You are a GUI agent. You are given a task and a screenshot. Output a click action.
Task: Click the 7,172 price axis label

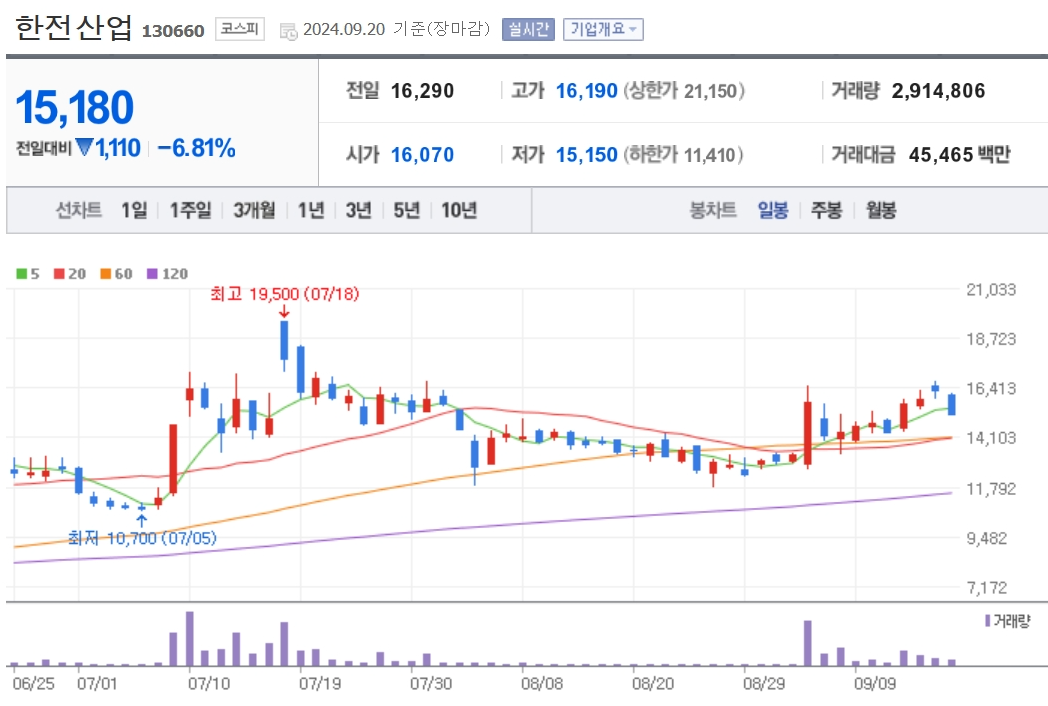(987, 588)
